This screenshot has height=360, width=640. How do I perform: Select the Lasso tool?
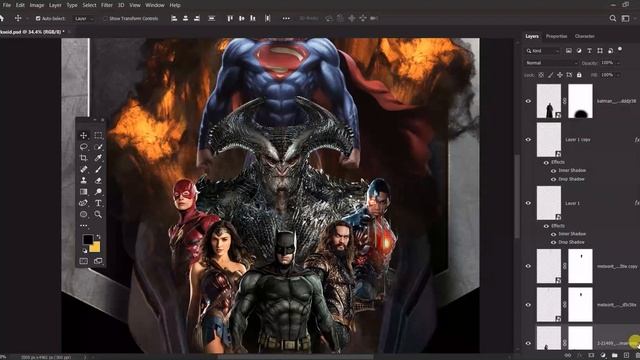pyautogui.click(x=84, y=147)
